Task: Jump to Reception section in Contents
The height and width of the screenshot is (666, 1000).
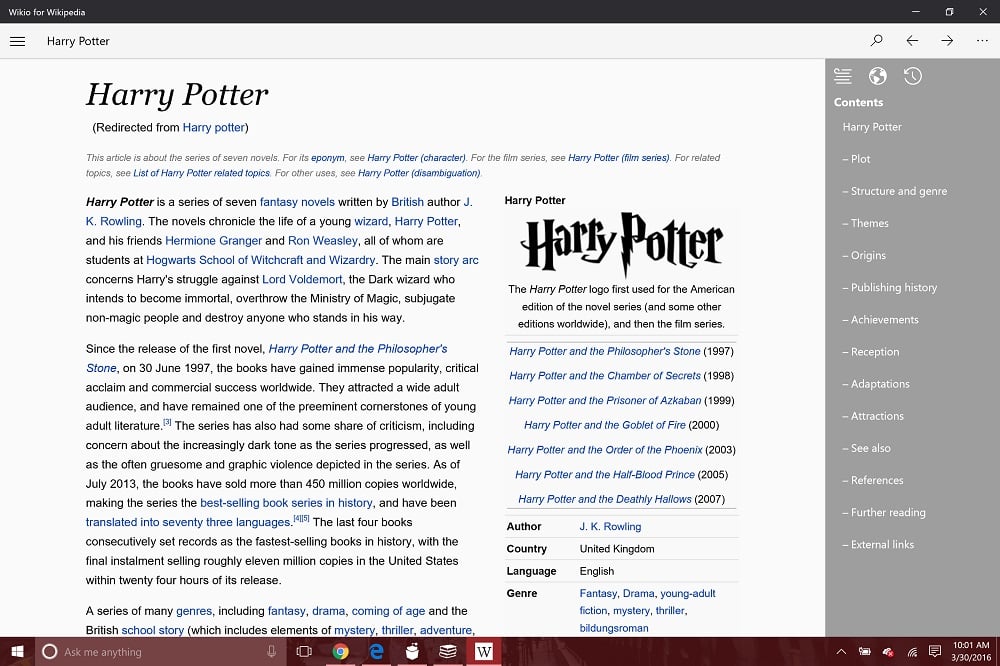Action: pos(871,352)
